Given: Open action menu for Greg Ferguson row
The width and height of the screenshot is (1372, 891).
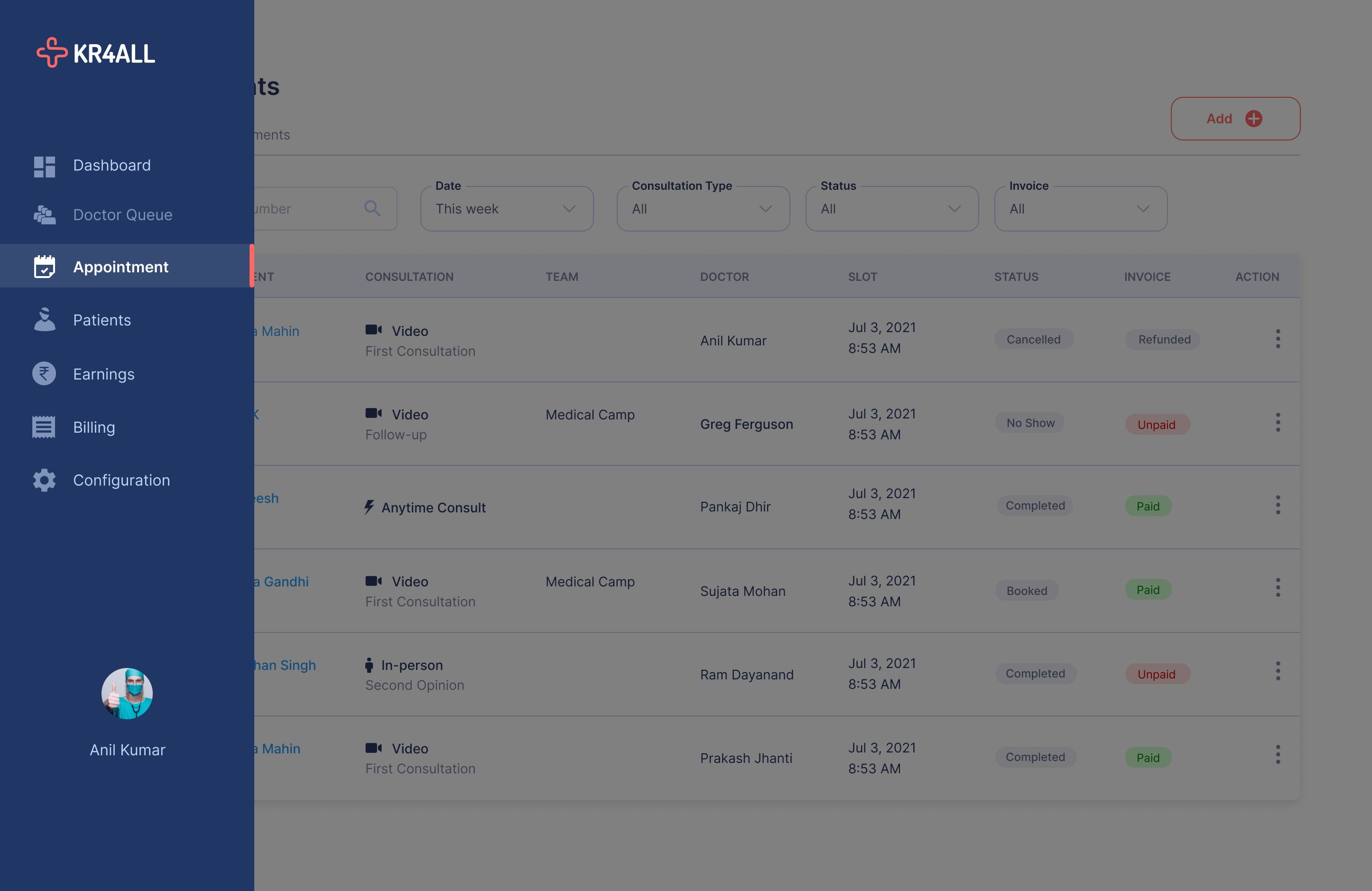Looking at the screenshot, I should pyautogui.click(x=1278, y=422).
